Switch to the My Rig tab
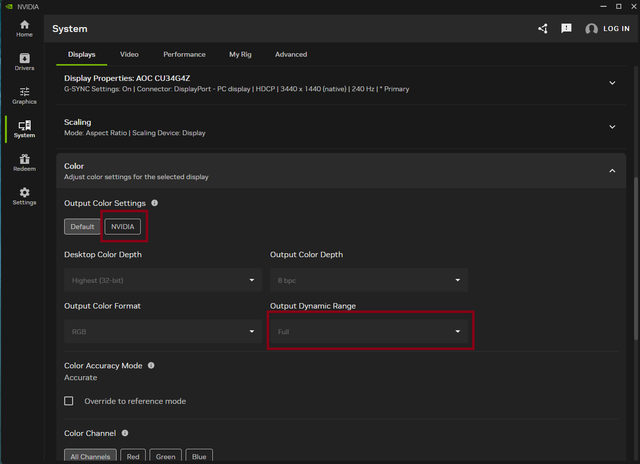This screenshot has width=640, height=464. point(240,54)
